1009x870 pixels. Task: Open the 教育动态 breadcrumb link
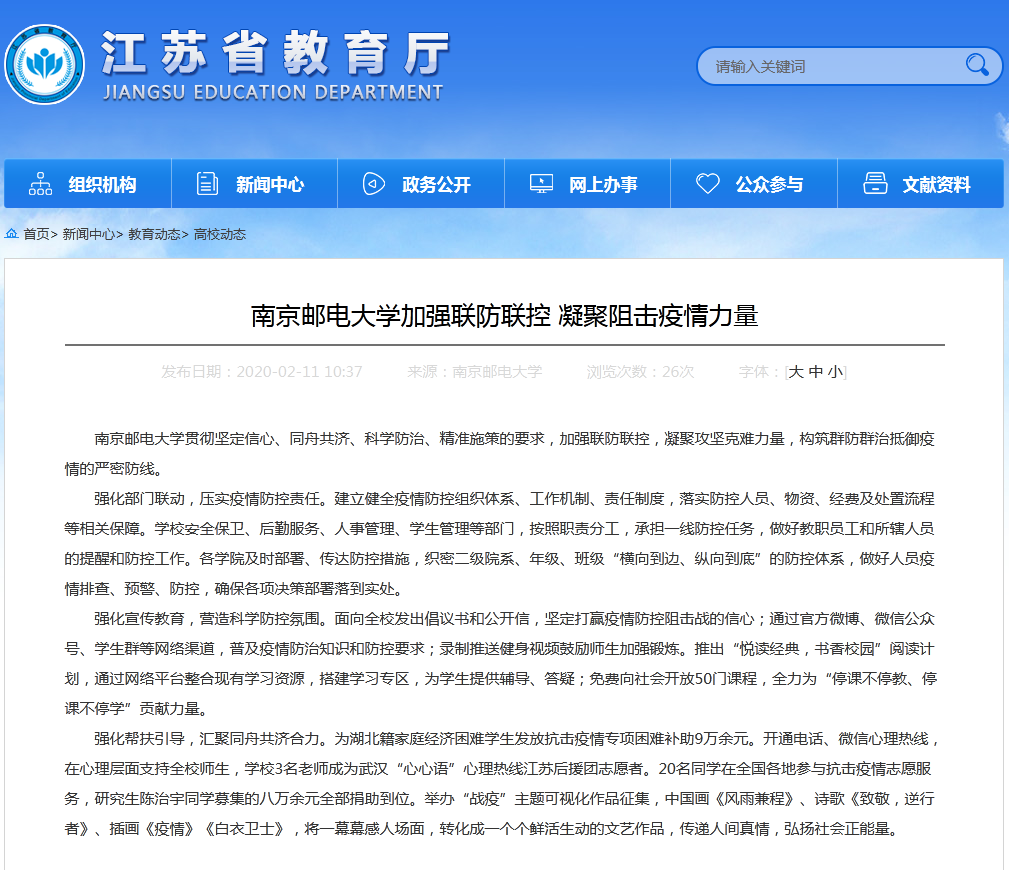pos(154,234)
